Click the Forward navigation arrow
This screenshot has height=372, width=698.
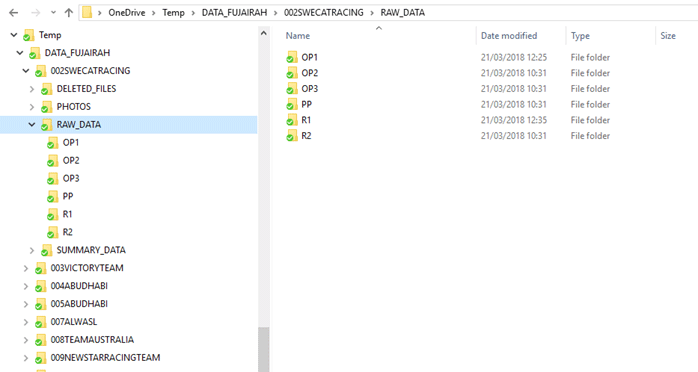pyautogui.click(x=36, y=13)
